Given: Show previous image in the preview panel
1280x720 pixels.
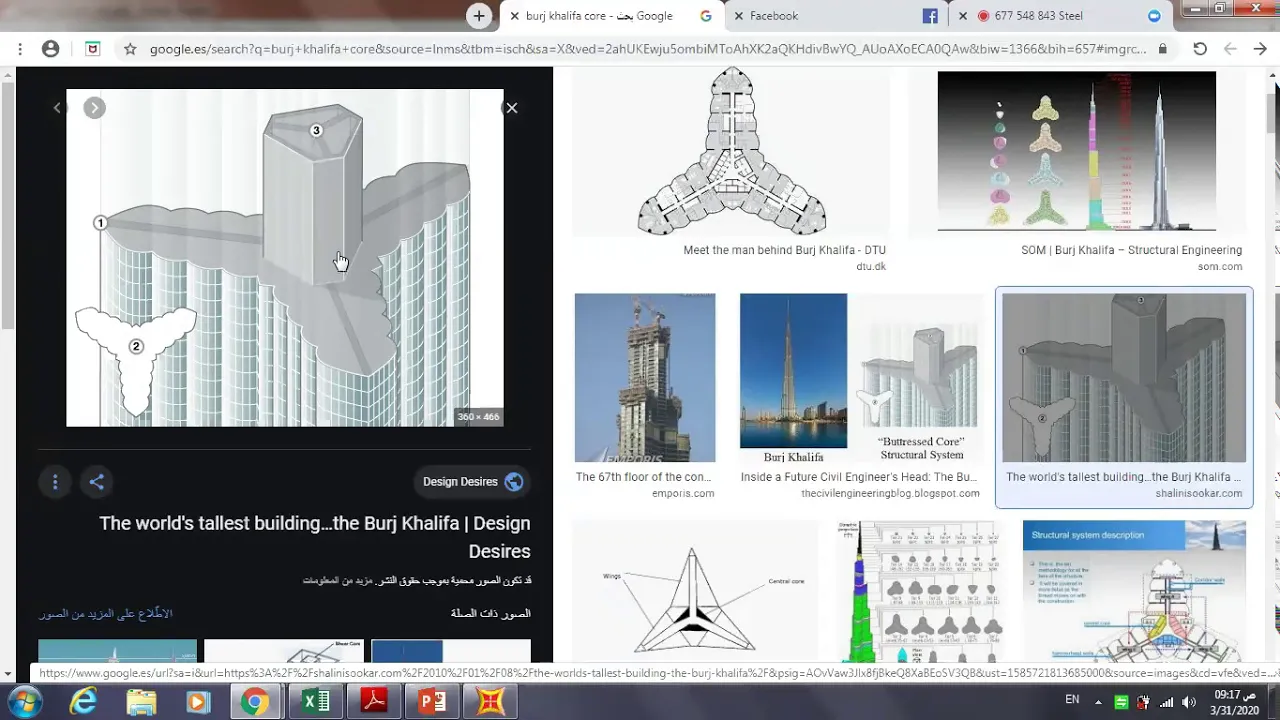Looking at the screenshot, I should [57, 108].
